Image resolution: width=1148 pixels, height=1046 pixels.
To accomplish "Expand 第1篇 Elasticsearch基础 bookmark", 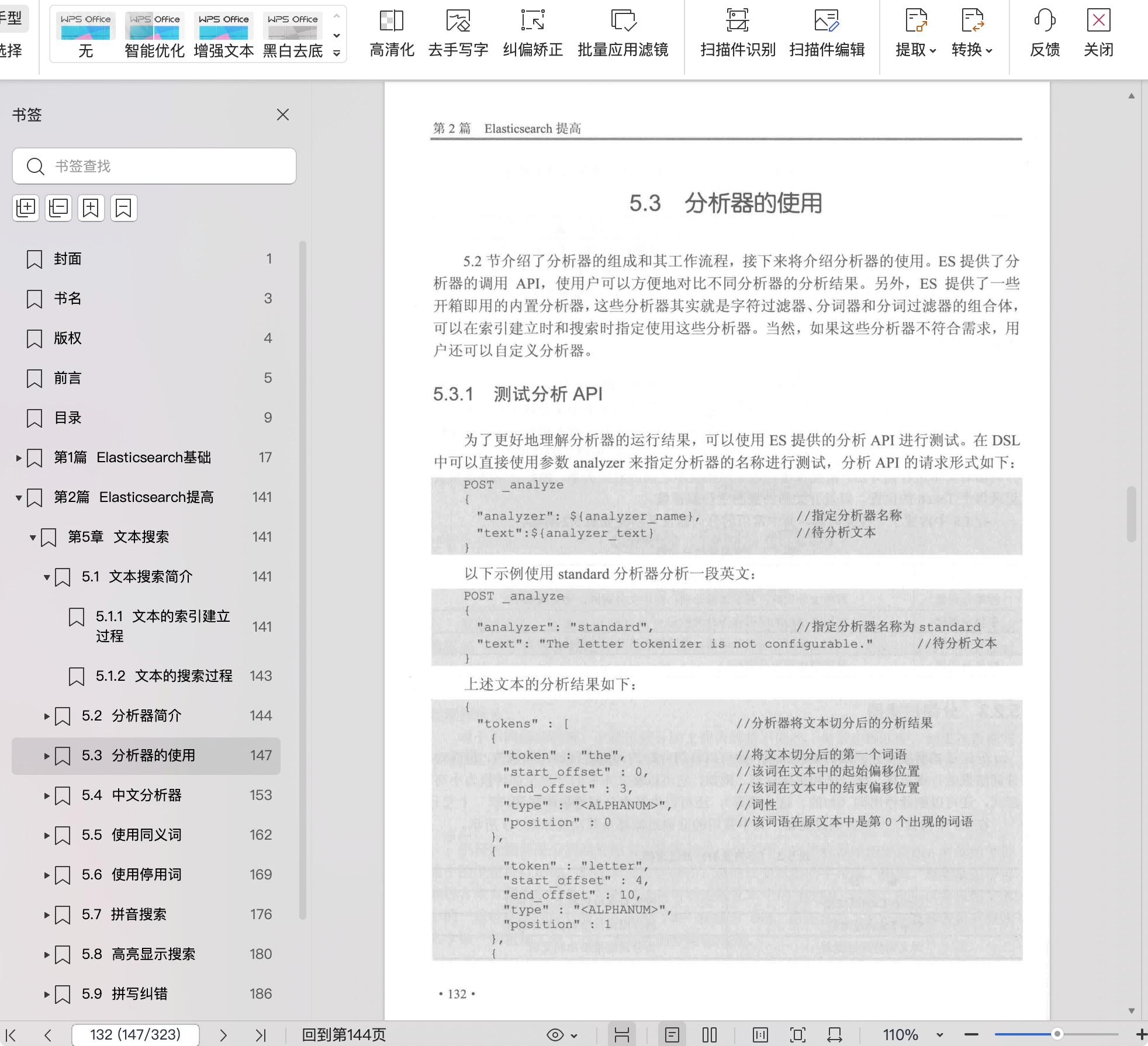I will point(19,458).
